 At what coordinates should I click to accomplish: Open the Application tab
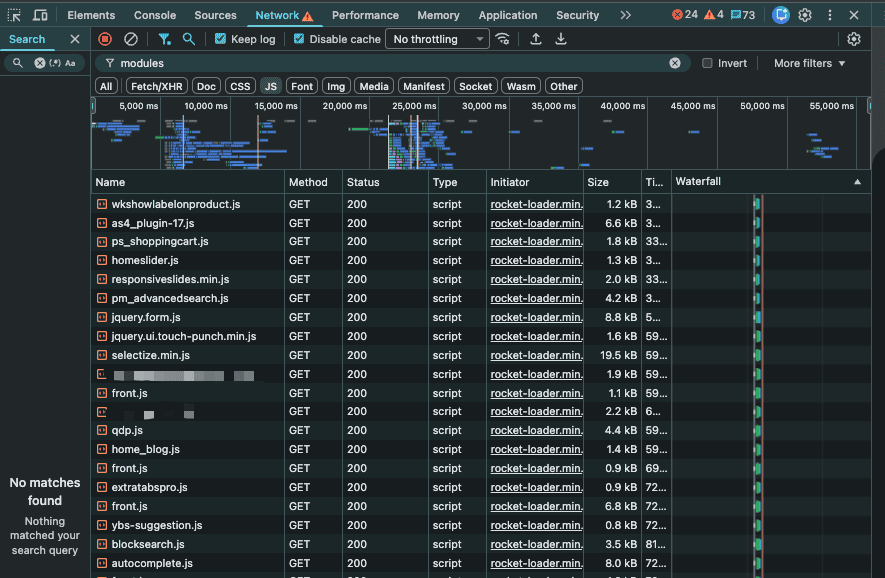tap(508, 15)
